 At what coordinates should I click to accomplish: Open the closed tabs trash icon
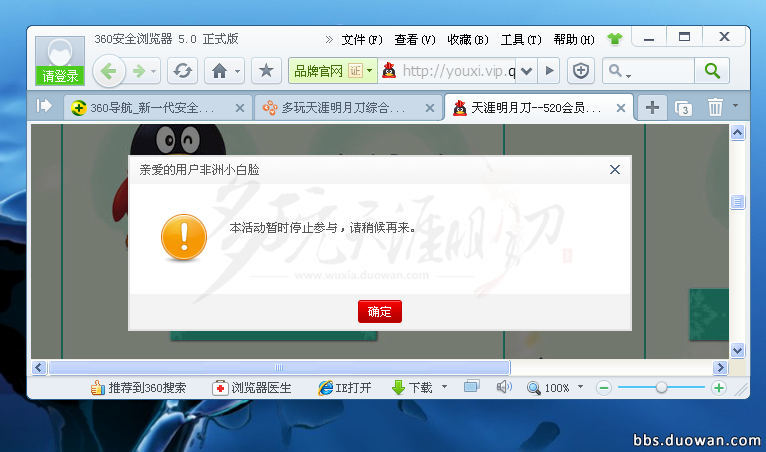(x=715, y=107)
